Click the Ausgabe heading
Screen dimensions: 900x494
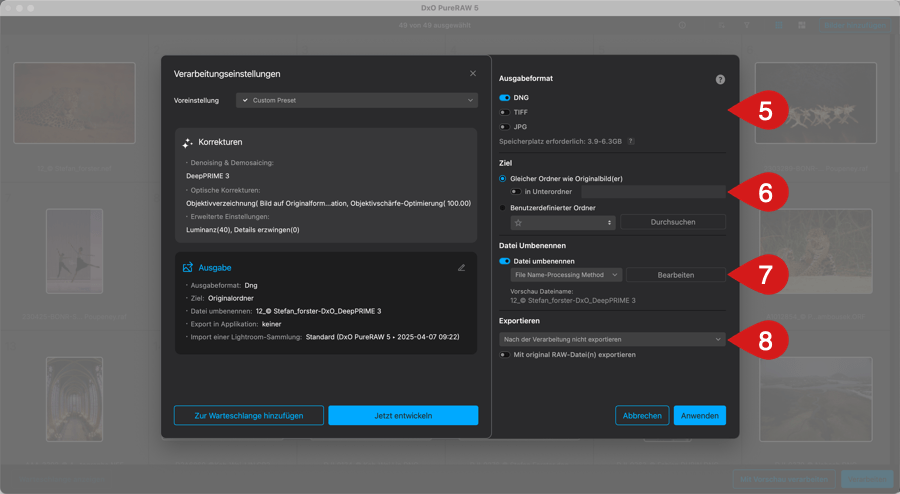click(215, 267)
